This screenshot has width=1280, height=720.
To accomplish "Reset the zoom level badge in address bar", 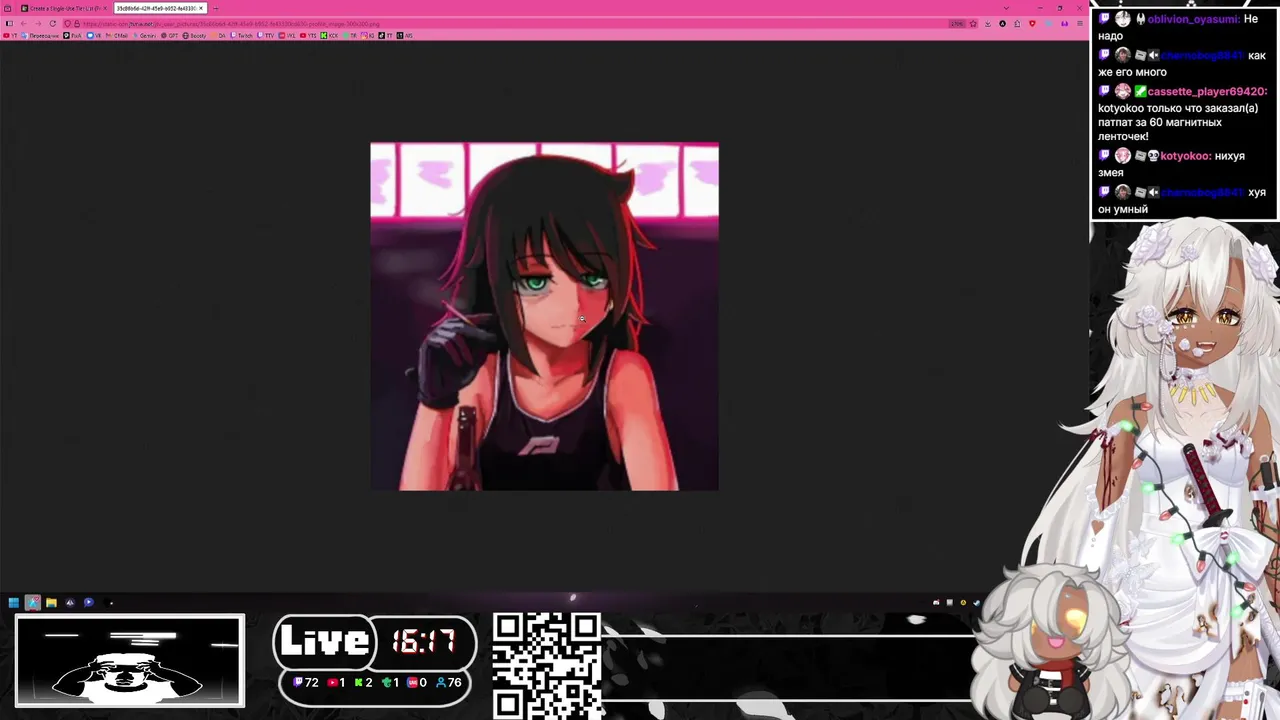I will click(x=957, y=24).
